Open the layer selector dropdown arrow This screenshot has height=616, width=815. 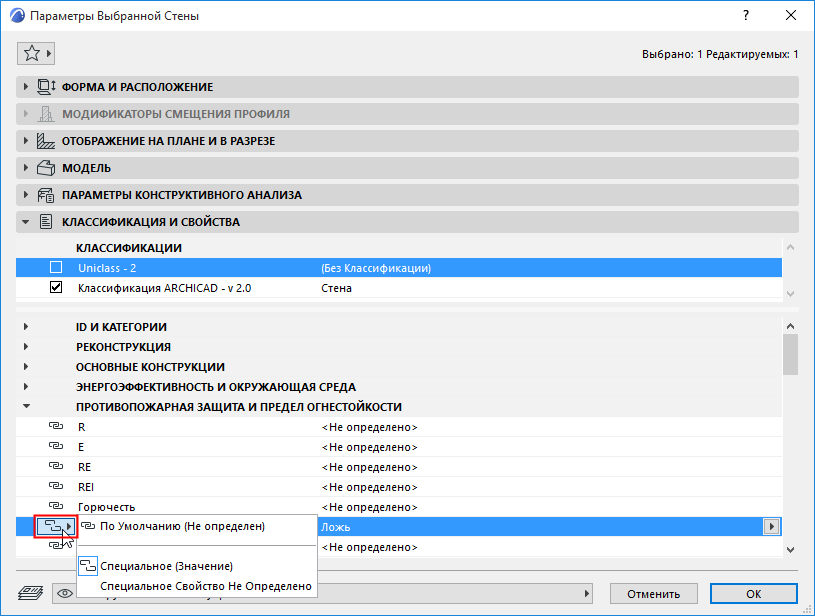click(587, 593)
